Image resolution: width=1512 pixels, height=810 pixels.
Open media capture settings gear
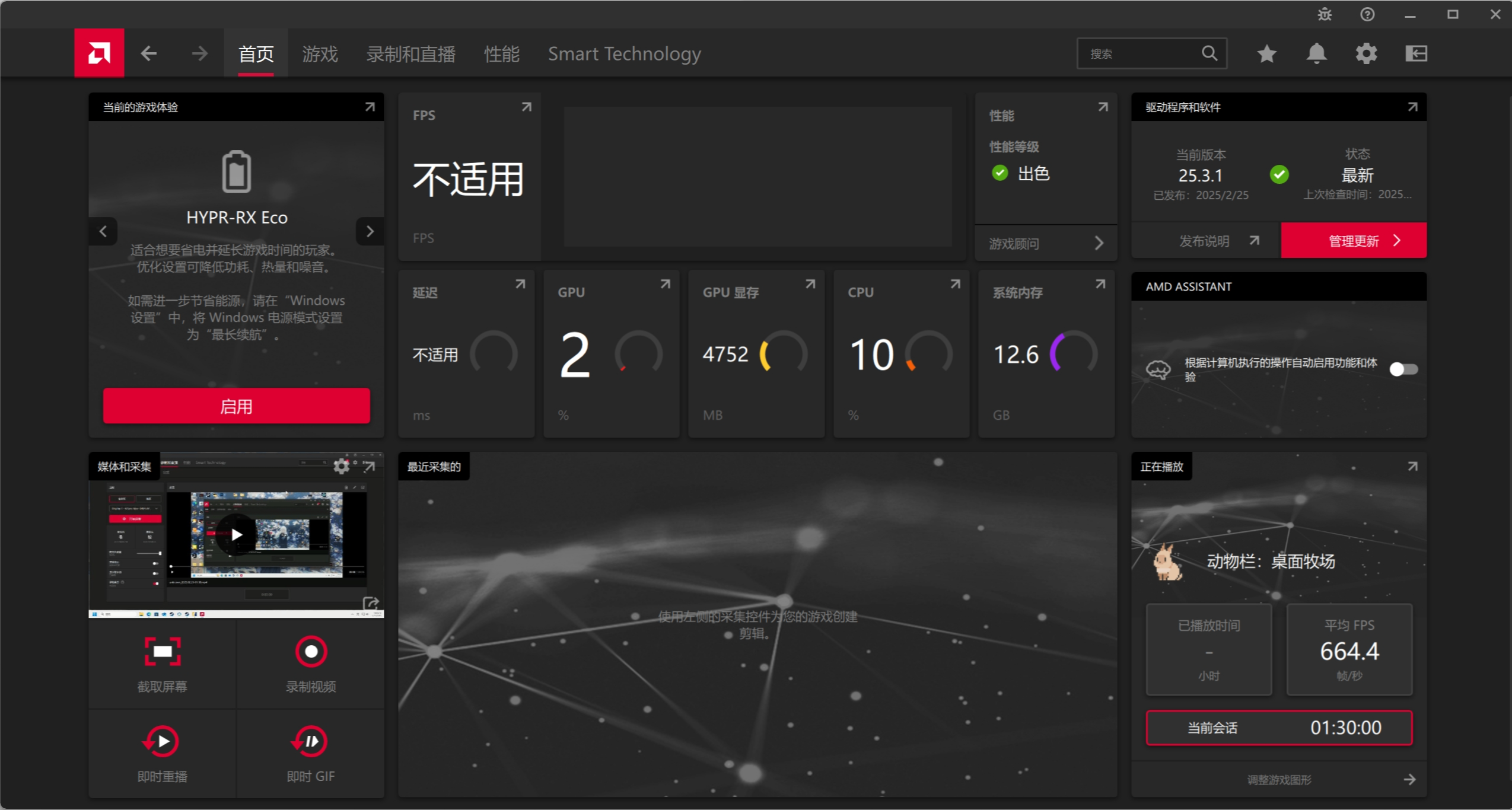(x=341, y=466)
